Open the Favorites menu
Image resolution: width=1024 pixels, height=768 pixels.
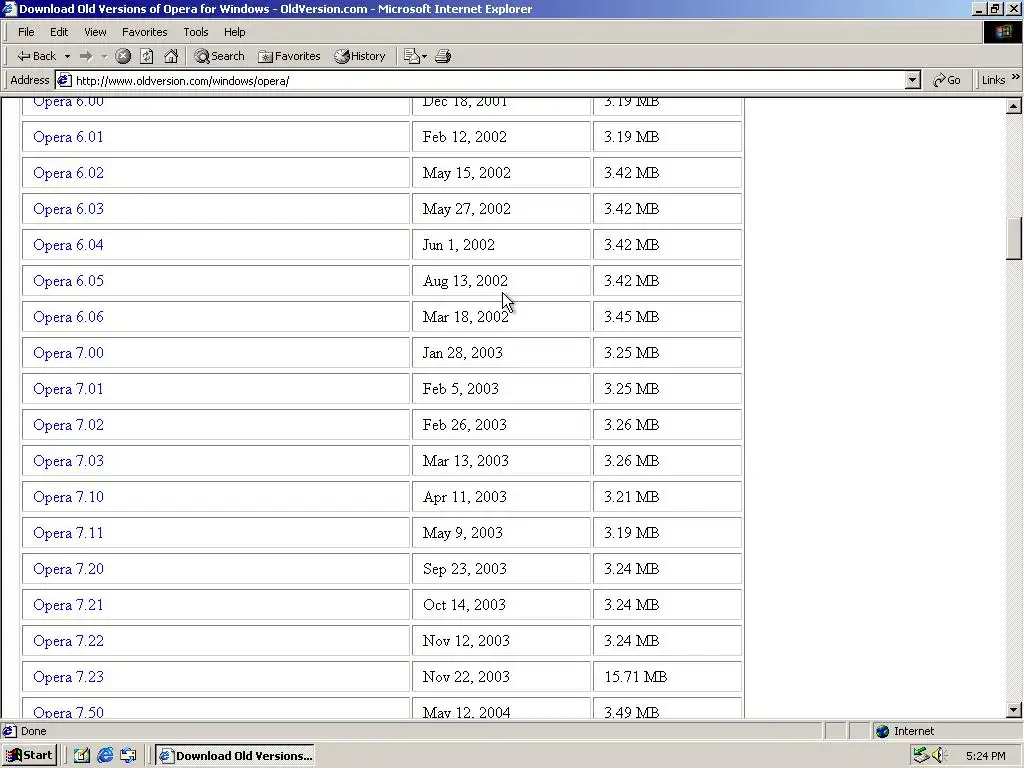click(x=144, y=32)
